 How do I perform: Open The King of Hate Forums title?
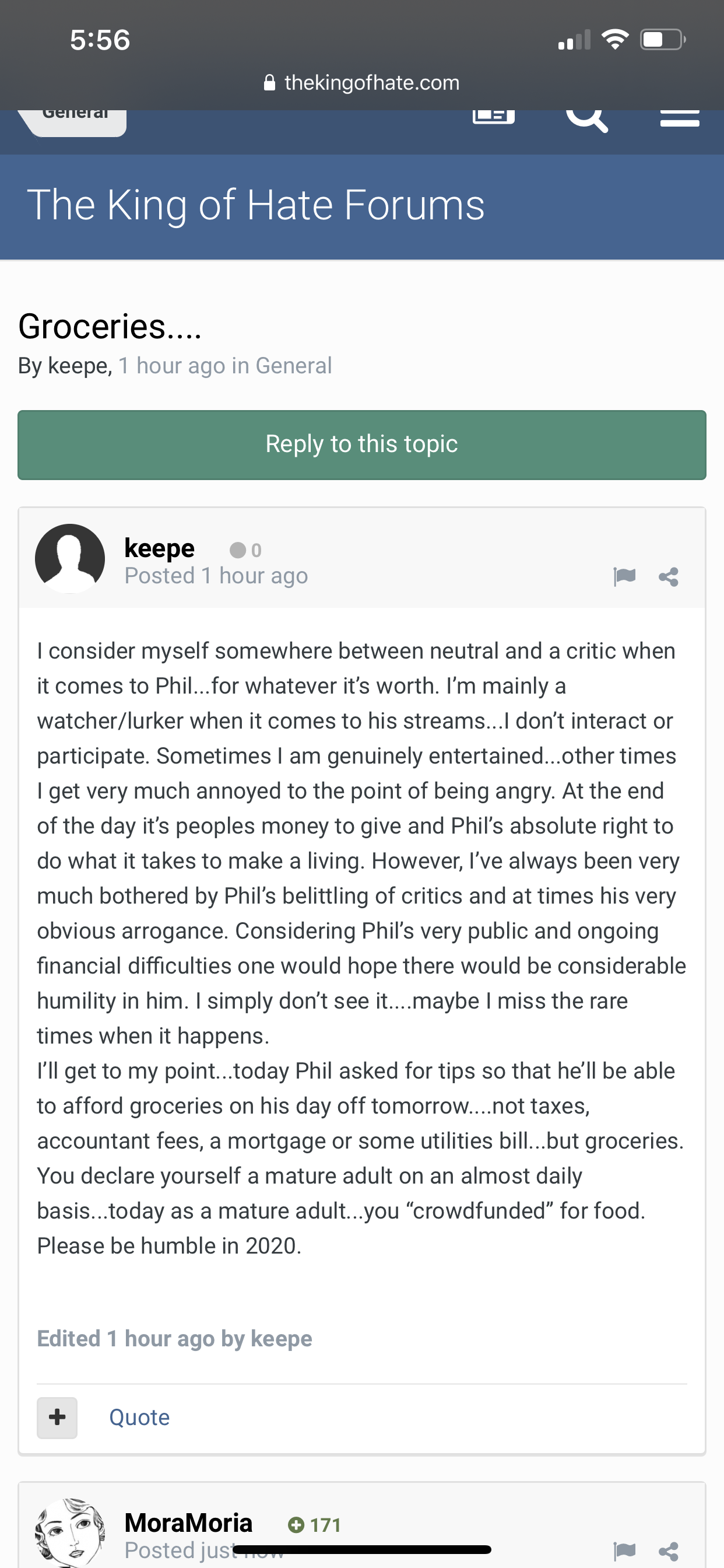255,205
